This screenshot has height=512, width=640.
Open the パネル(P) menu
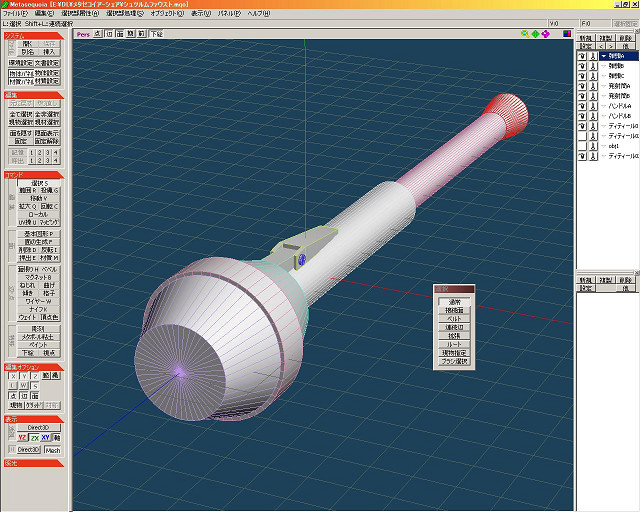pos(229,13)
